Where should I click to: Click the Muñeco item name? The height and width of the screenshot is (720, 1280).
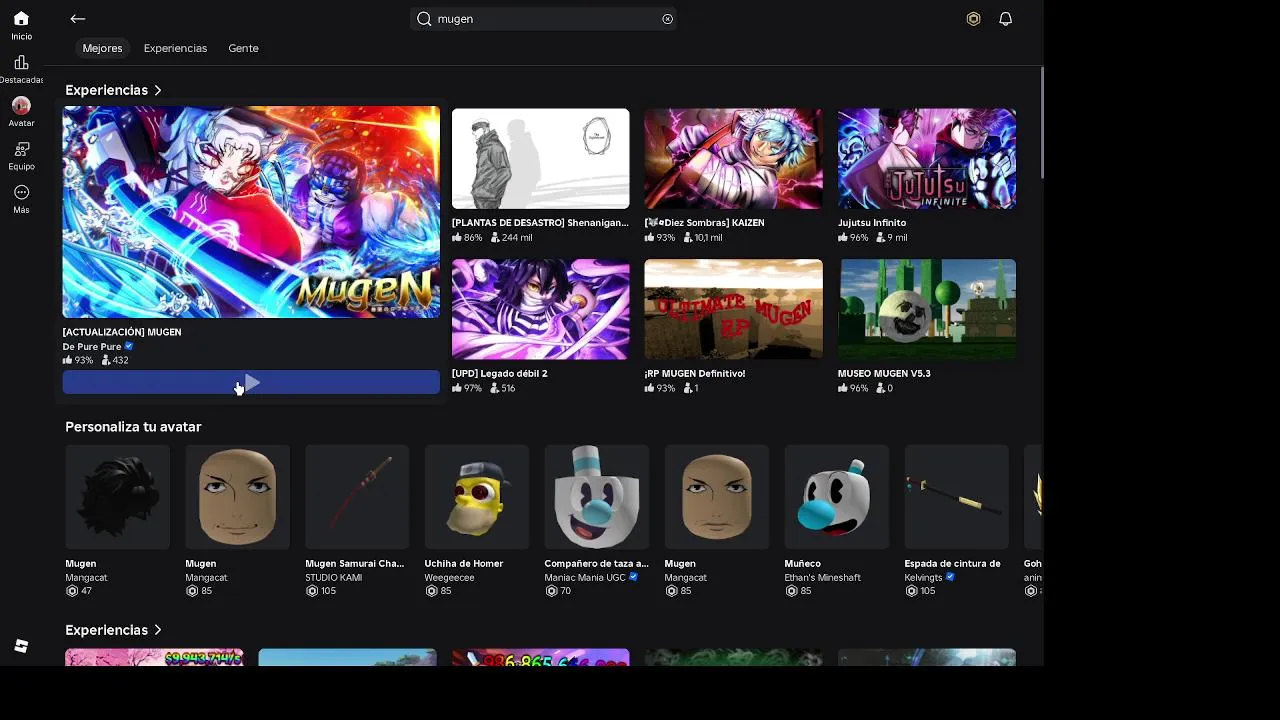[802, 563]
